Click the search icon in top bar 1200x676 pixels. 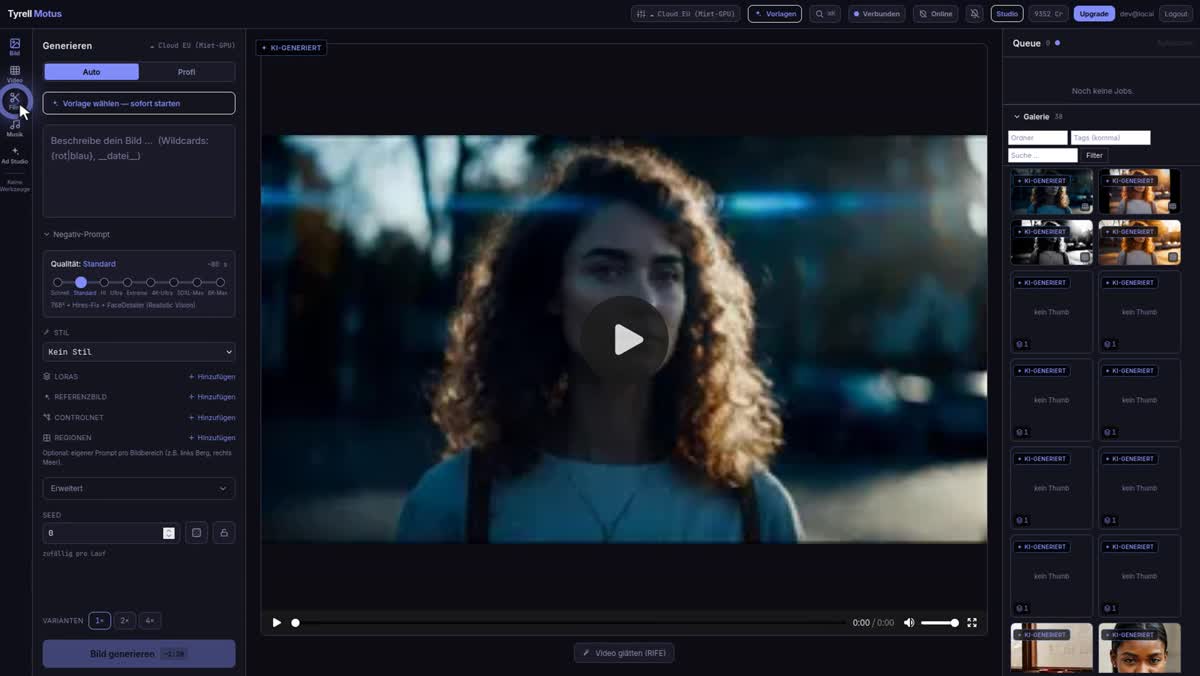coord(825,14)
